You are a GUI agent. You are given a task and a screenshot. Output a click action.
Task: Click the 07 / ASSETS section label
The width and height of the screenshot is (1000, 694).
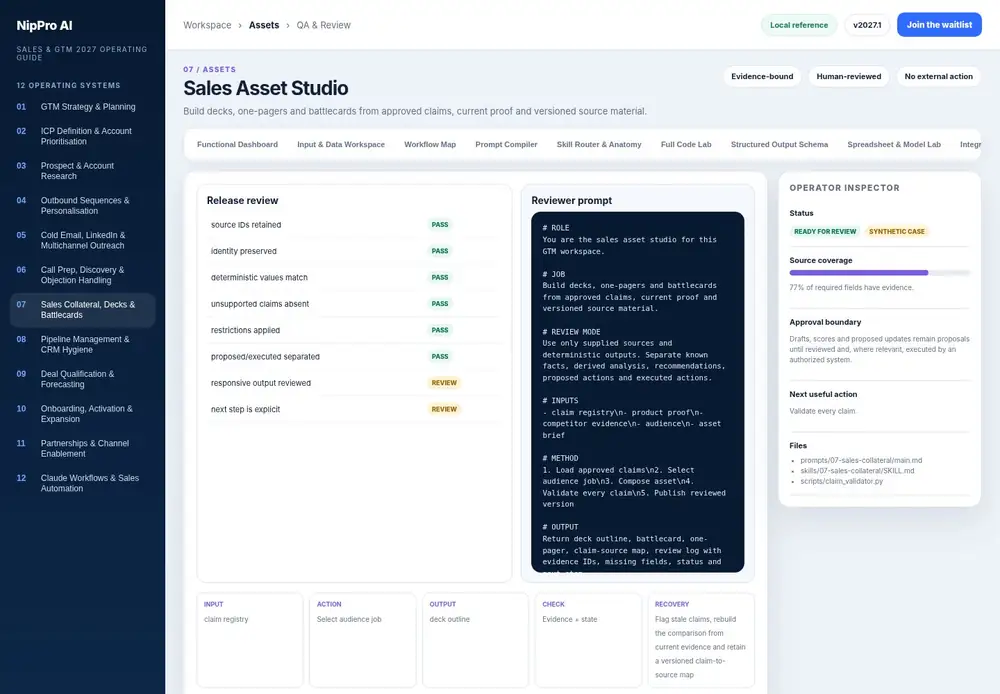[209, 69]
